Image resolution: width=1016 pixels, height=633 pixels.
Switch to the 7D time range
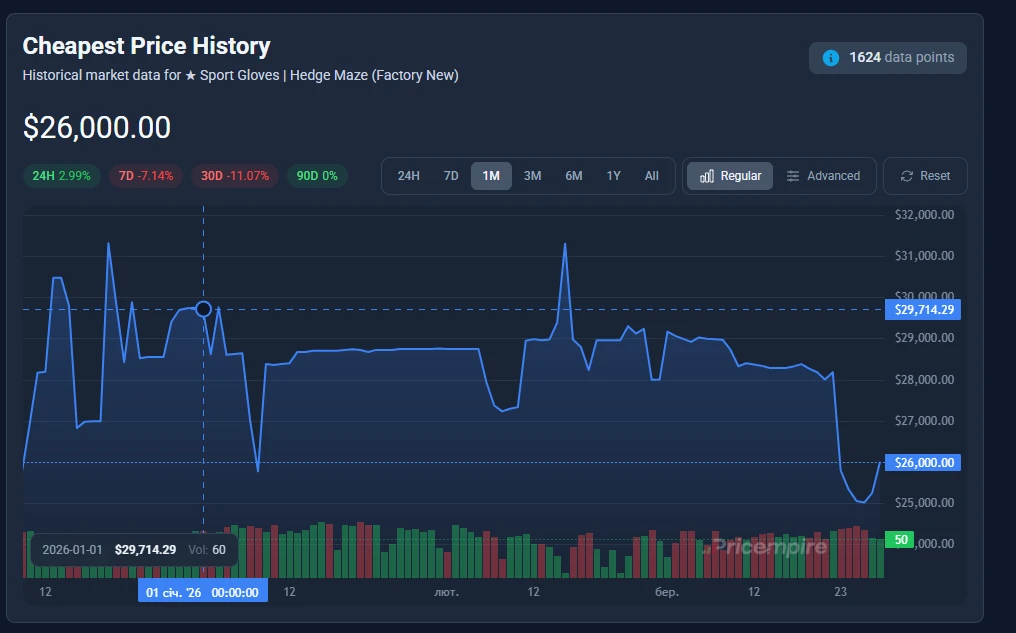point(451,176)
